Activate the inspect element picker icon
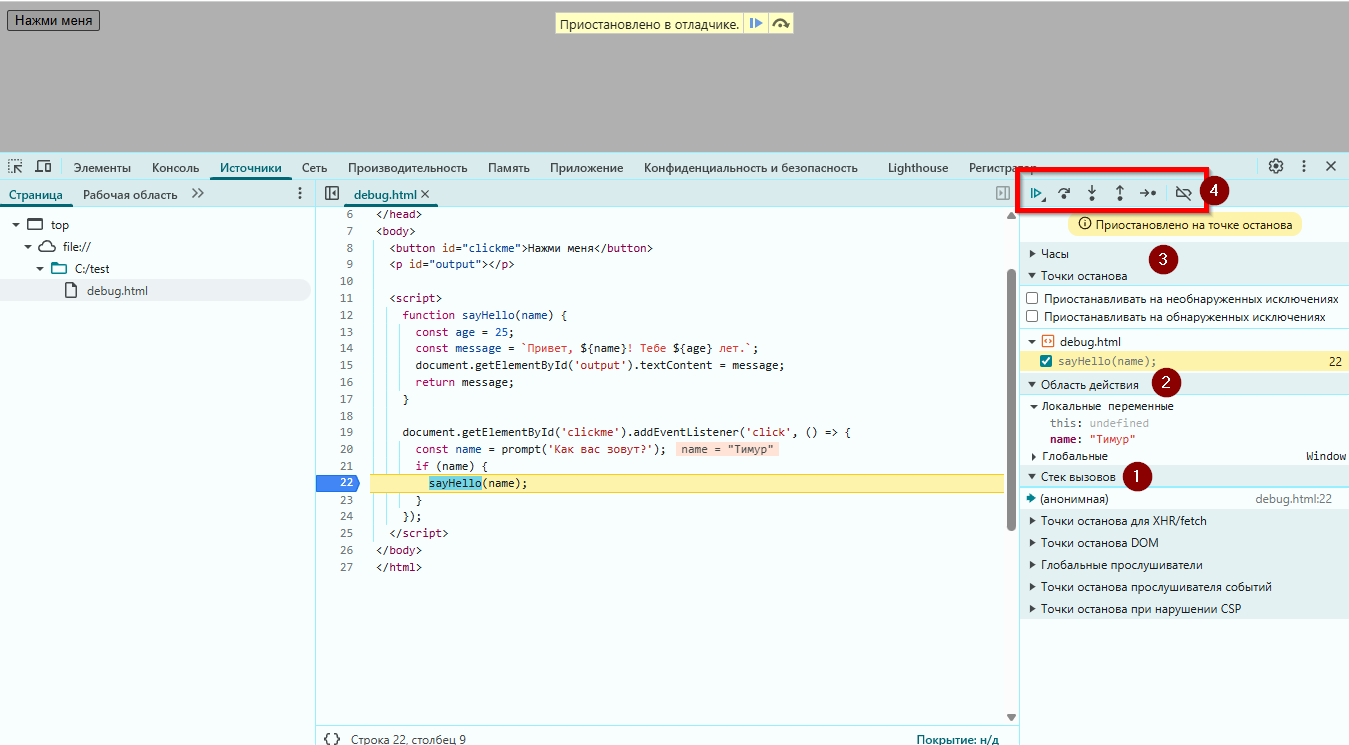 click(x=15, y=166)
